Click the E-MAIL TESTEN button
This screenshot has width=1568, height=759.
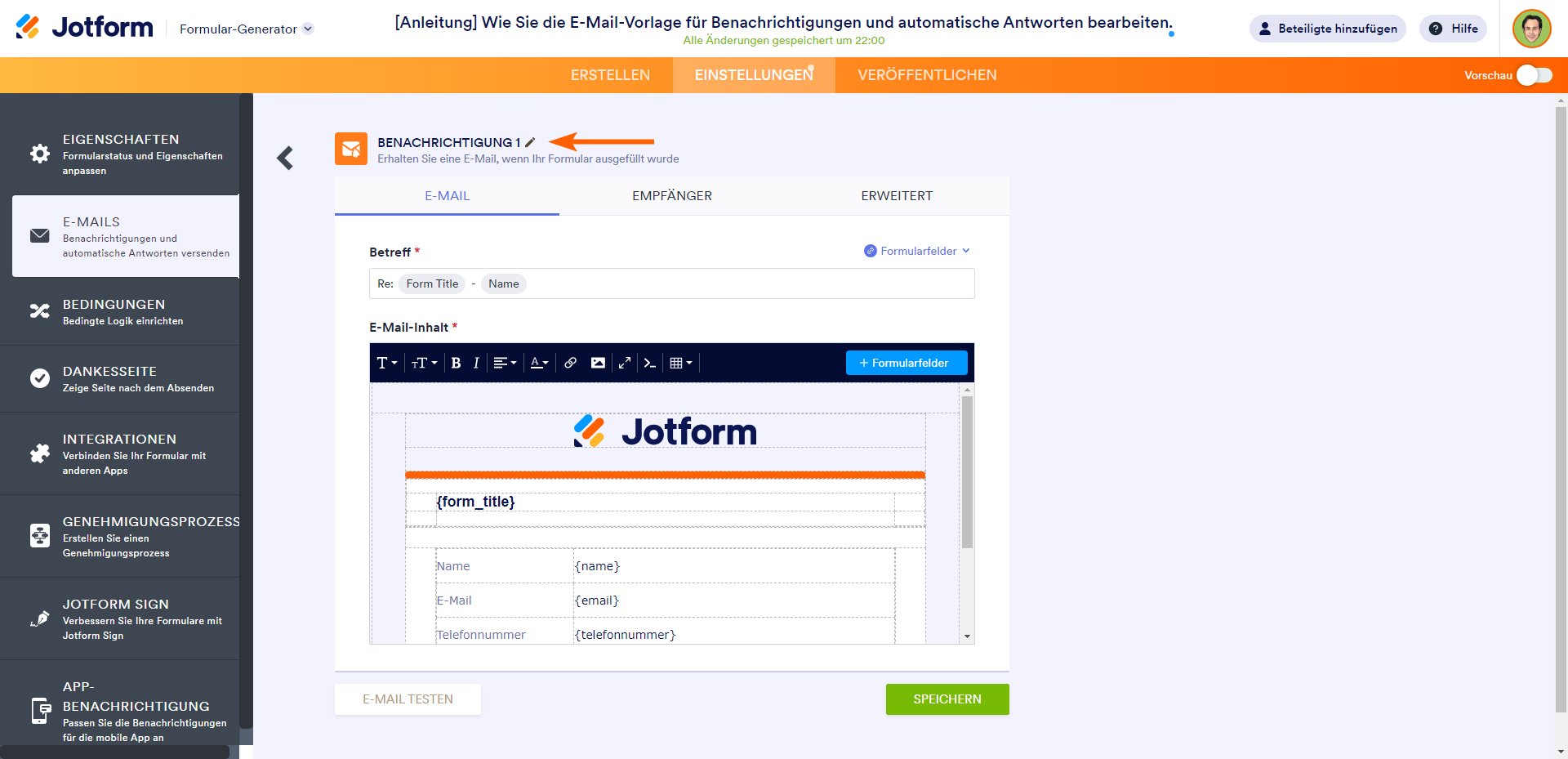click(x=408, y=699)
